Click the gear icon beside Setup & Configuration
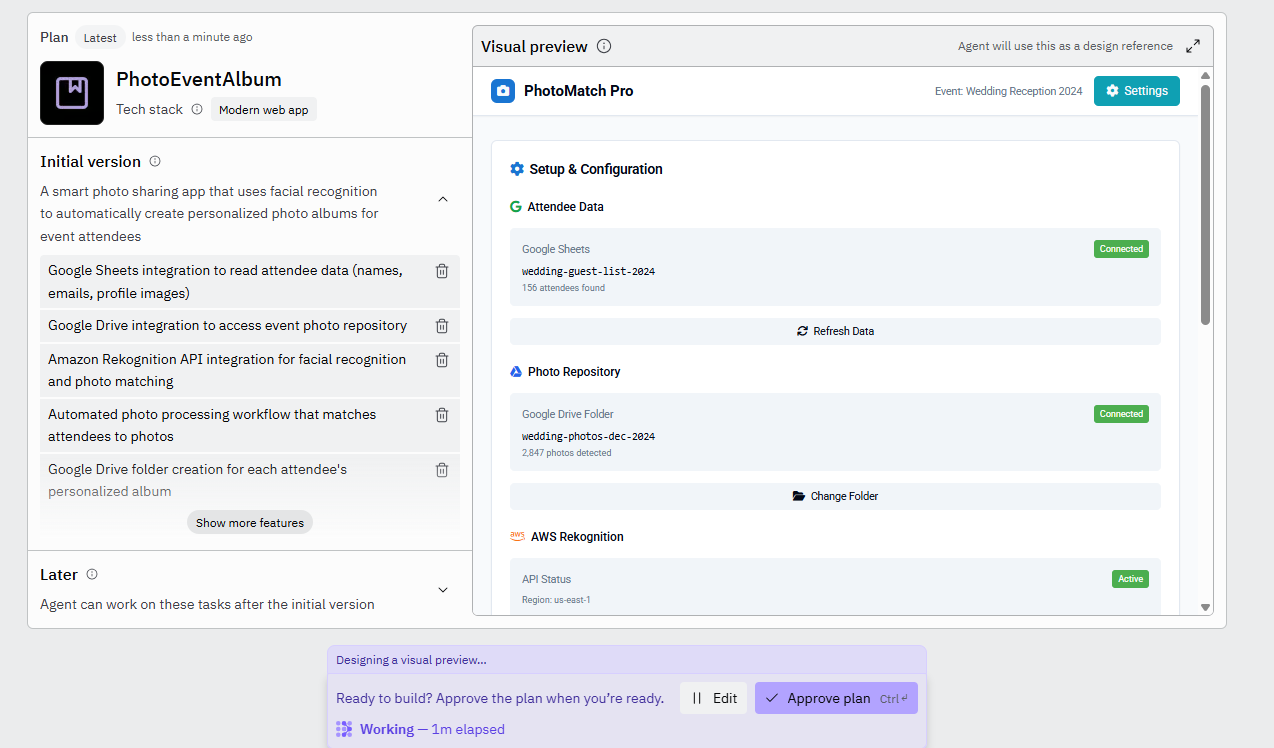The width and height of the screenshot is (1274, 748). click(517, 169)
